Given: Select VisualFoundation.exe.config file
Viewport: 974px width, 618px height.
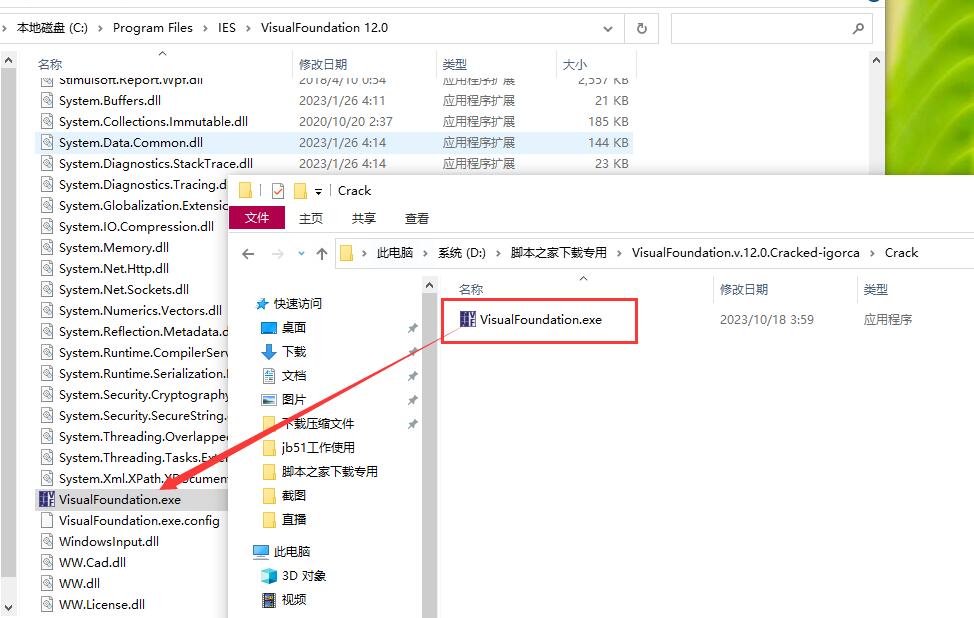Looking at the screenshot, I should click(x=139, y=520).
